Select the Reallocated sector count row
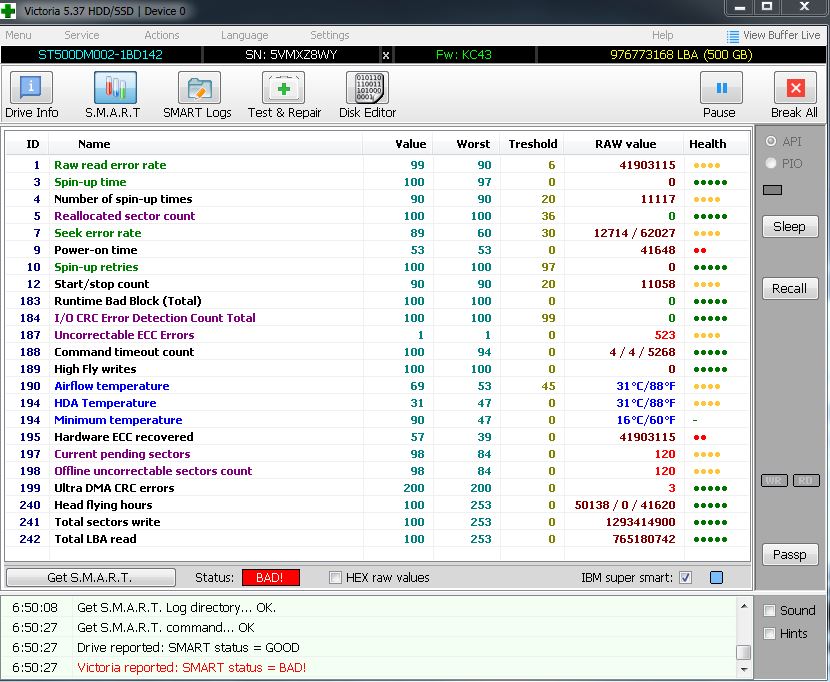The width and height of the screenshot is (830, 682). click(x=377, y=216)
